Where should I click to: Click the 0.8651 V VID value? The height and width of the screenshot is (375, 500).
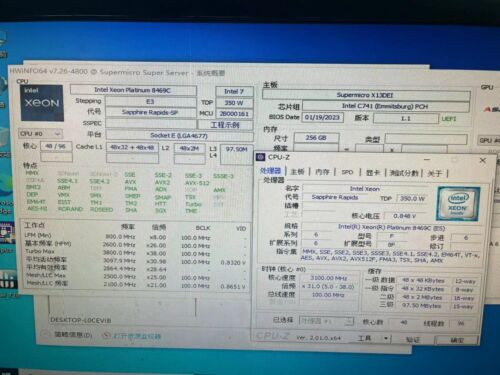tap(233, 286)
